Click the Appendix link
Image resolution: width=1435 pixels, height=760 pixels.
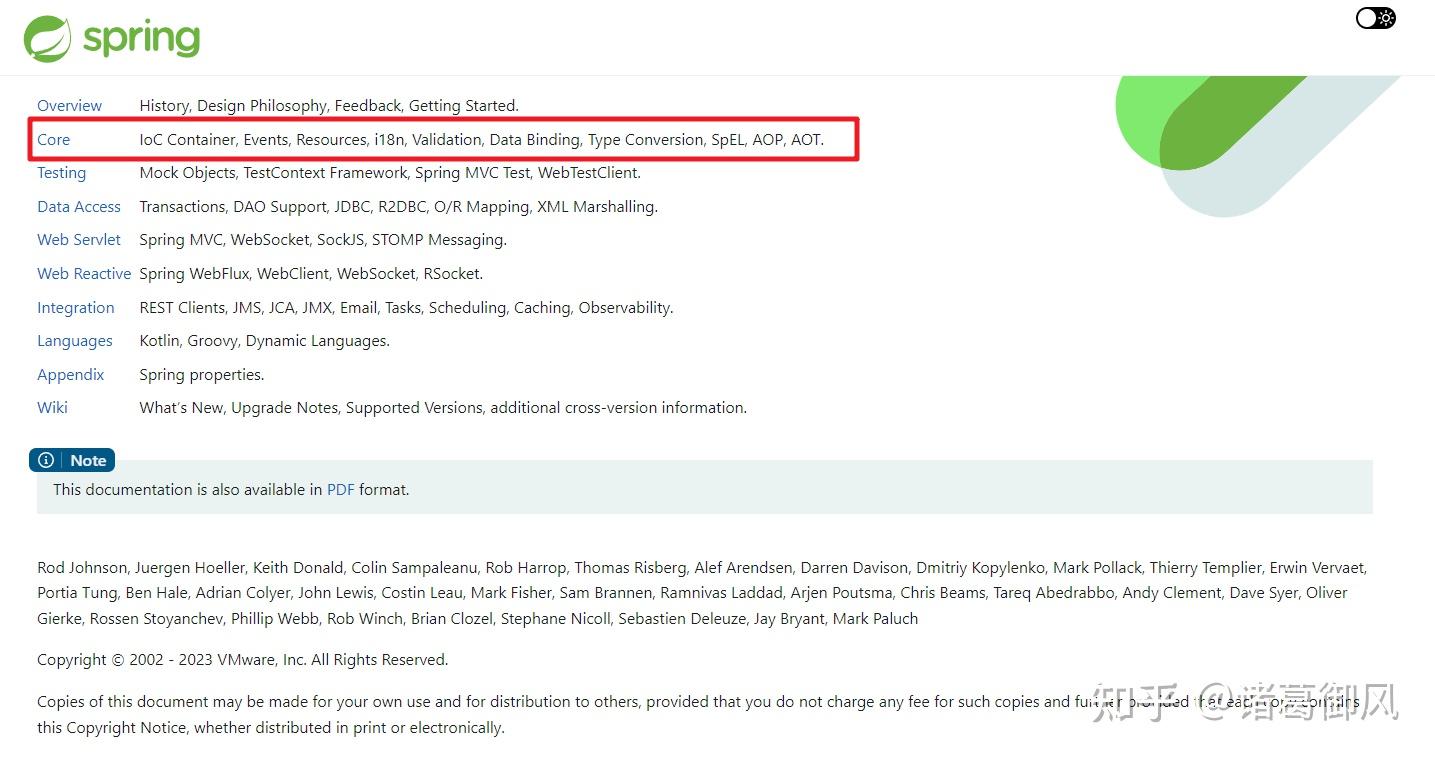[70, 375]
